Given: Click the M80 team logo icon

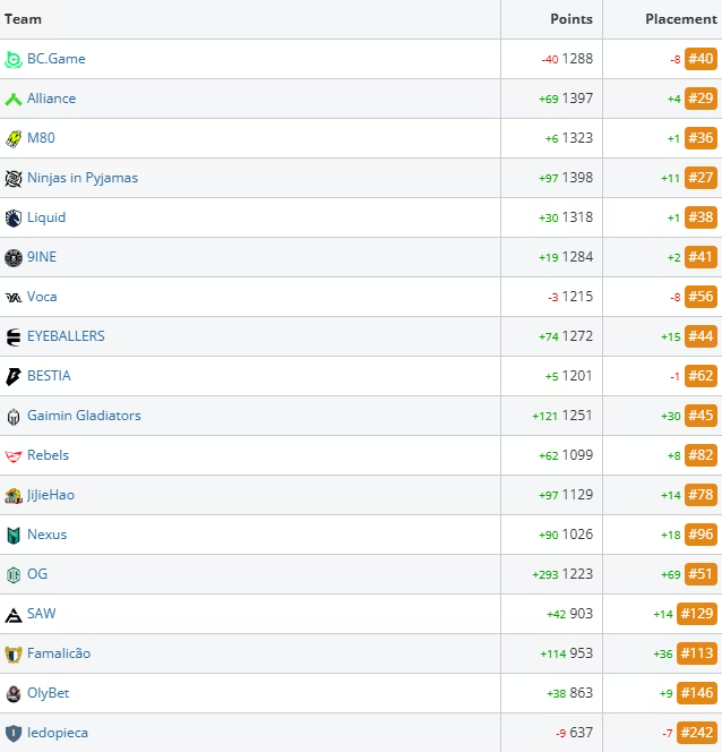Looking at the screenshot, I should click(x=13, y=139).
